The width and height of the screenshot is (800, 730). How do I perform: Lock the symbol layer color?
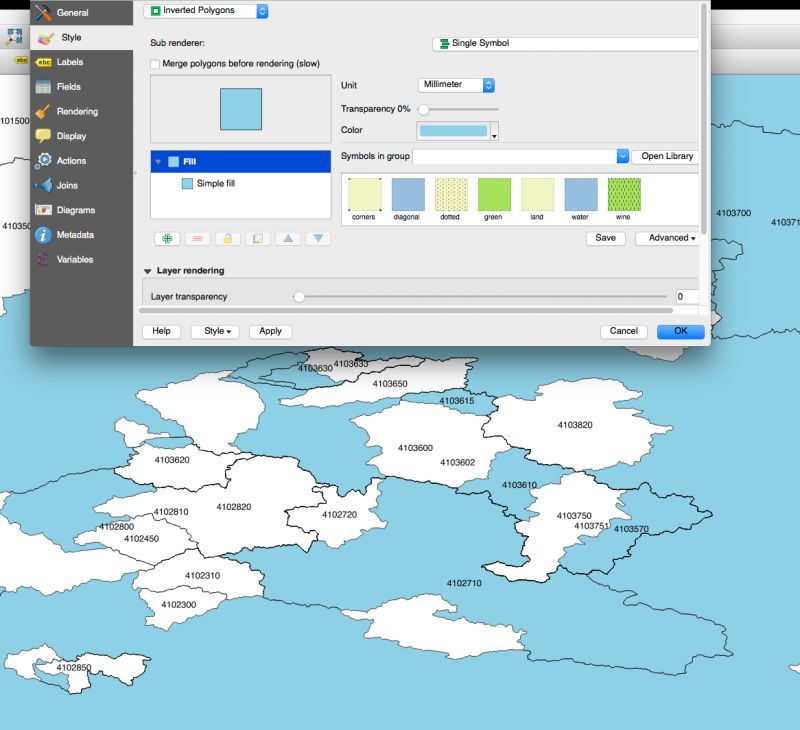coord(227,238)
